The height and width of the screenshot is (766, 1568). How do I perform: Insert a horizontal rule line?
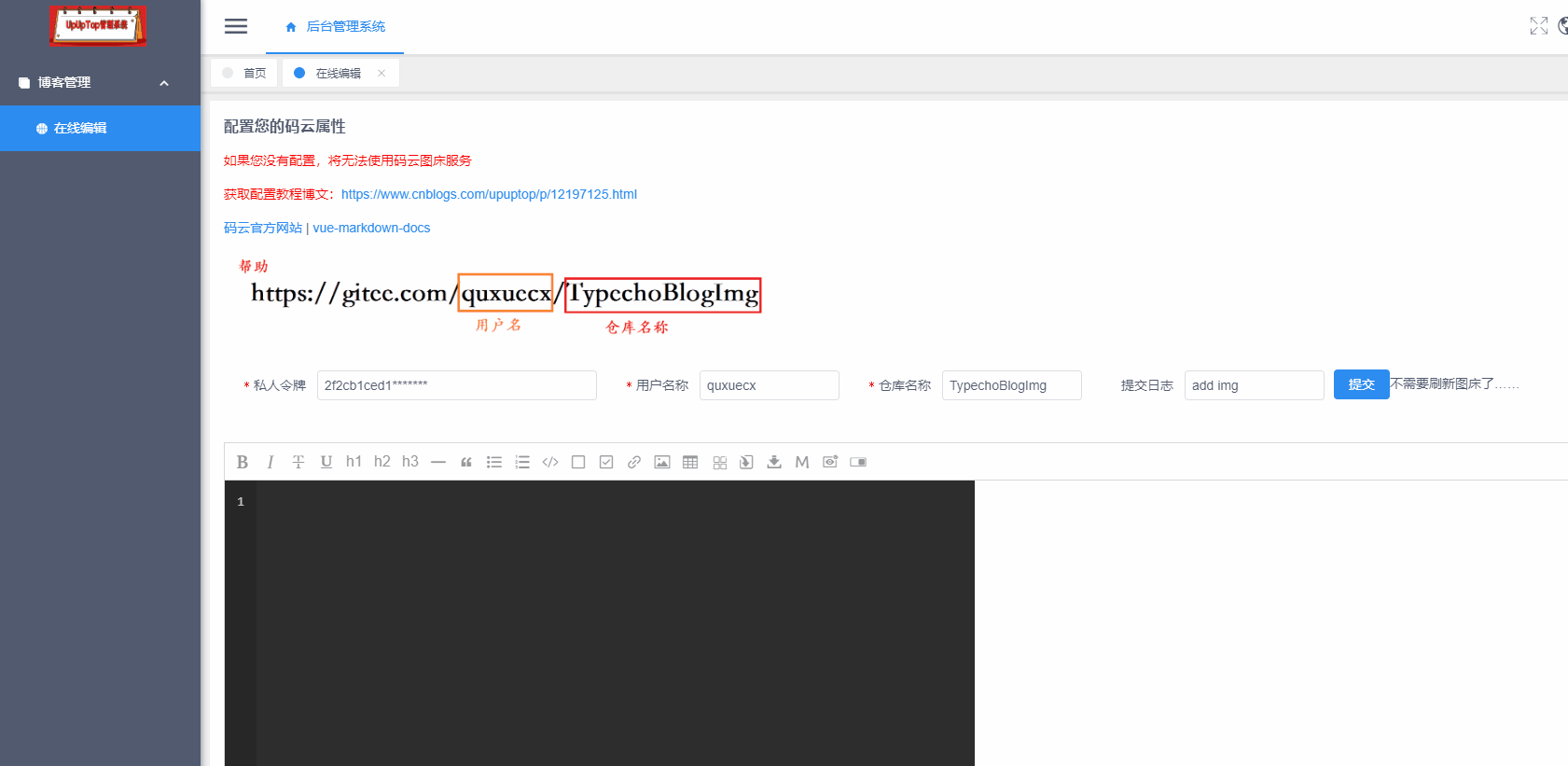(x=438, y=462)
